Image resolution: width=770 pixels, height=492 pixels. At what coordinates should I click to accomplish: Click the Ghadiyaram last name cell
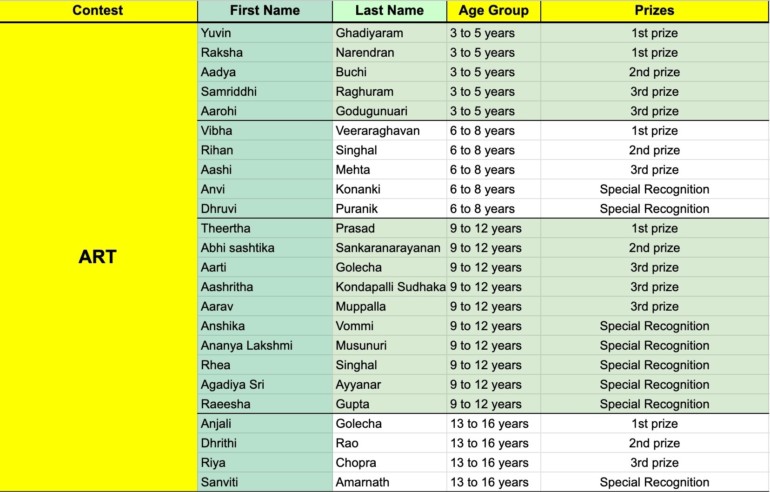(390, 33)
